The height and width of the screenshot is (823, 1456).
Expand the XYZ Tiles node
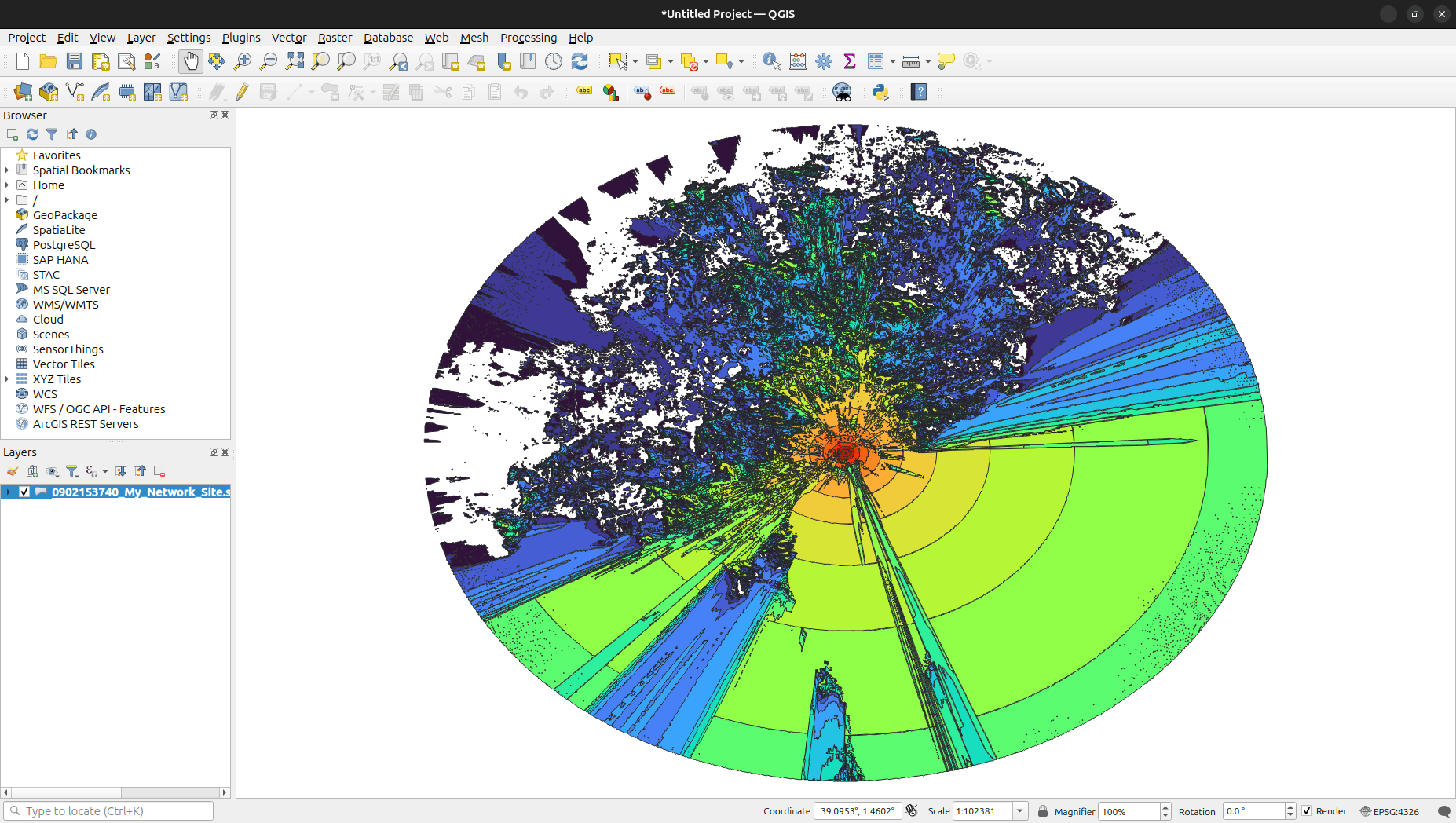[x=7, y=379]
